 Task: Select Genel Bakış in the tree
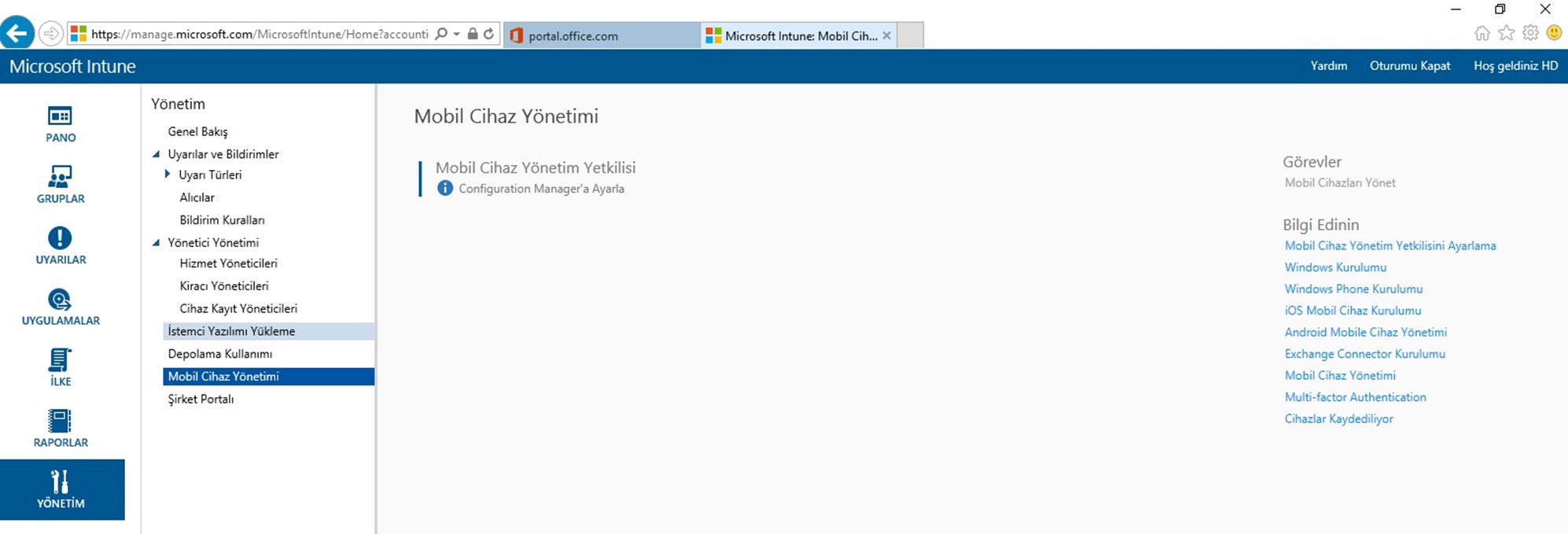pos(197,131)
